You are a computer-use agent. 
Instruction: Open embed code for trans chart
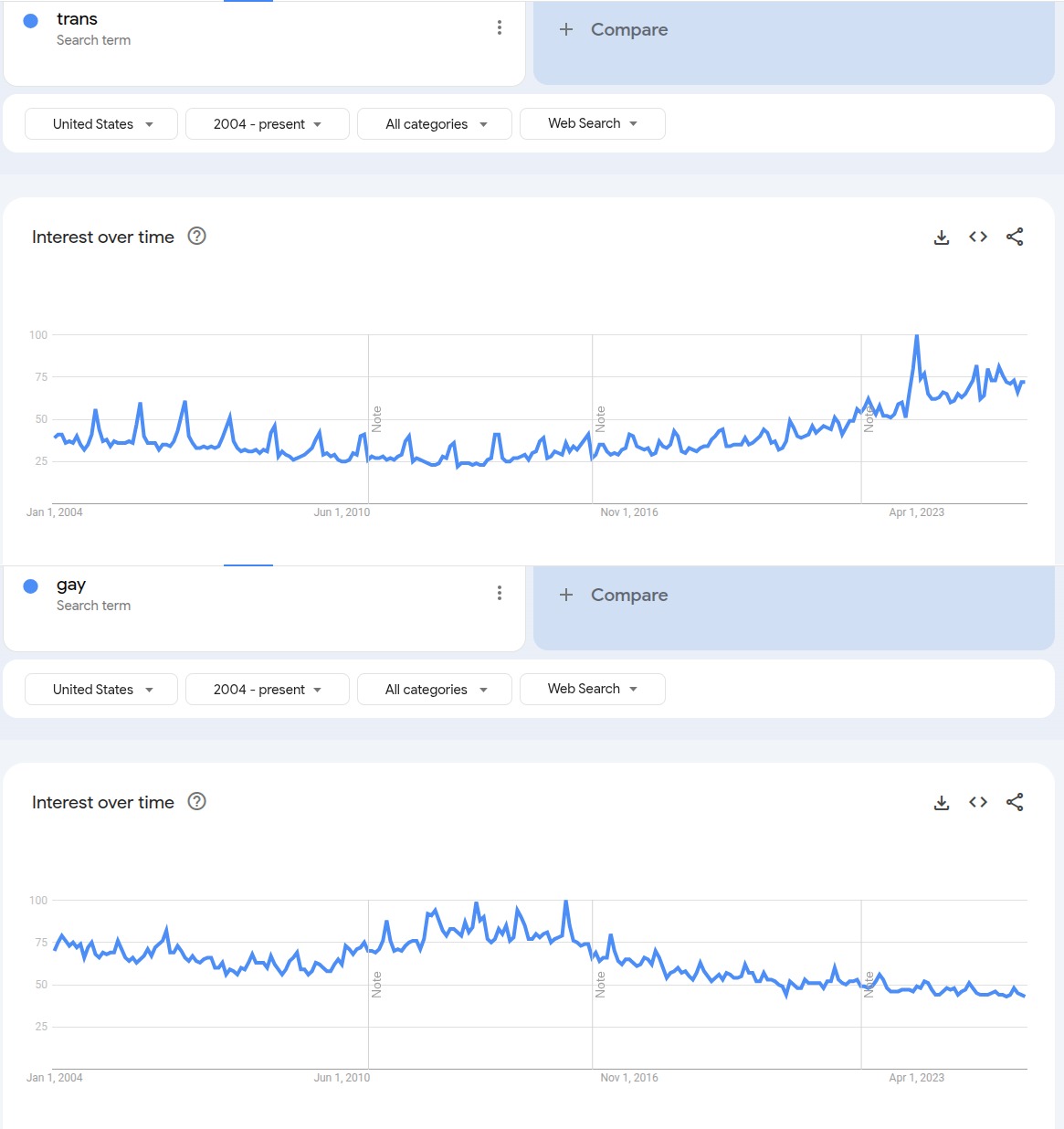(x=978, y=237)
